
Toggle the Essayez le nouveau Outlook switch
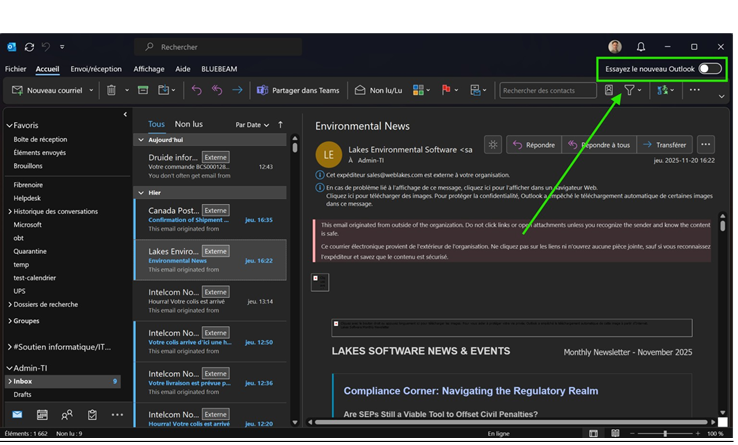coord(710,69)
